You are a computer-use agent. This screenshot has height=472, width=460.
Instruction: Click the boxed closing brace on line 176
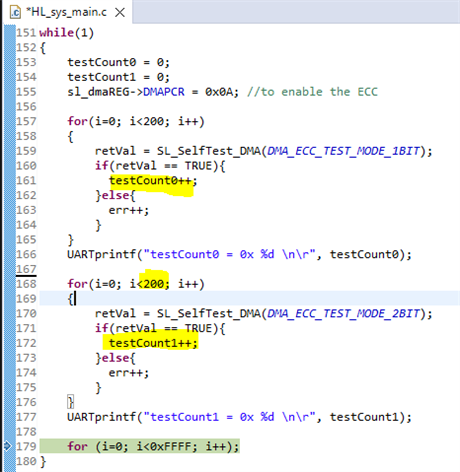click(70, 402)
